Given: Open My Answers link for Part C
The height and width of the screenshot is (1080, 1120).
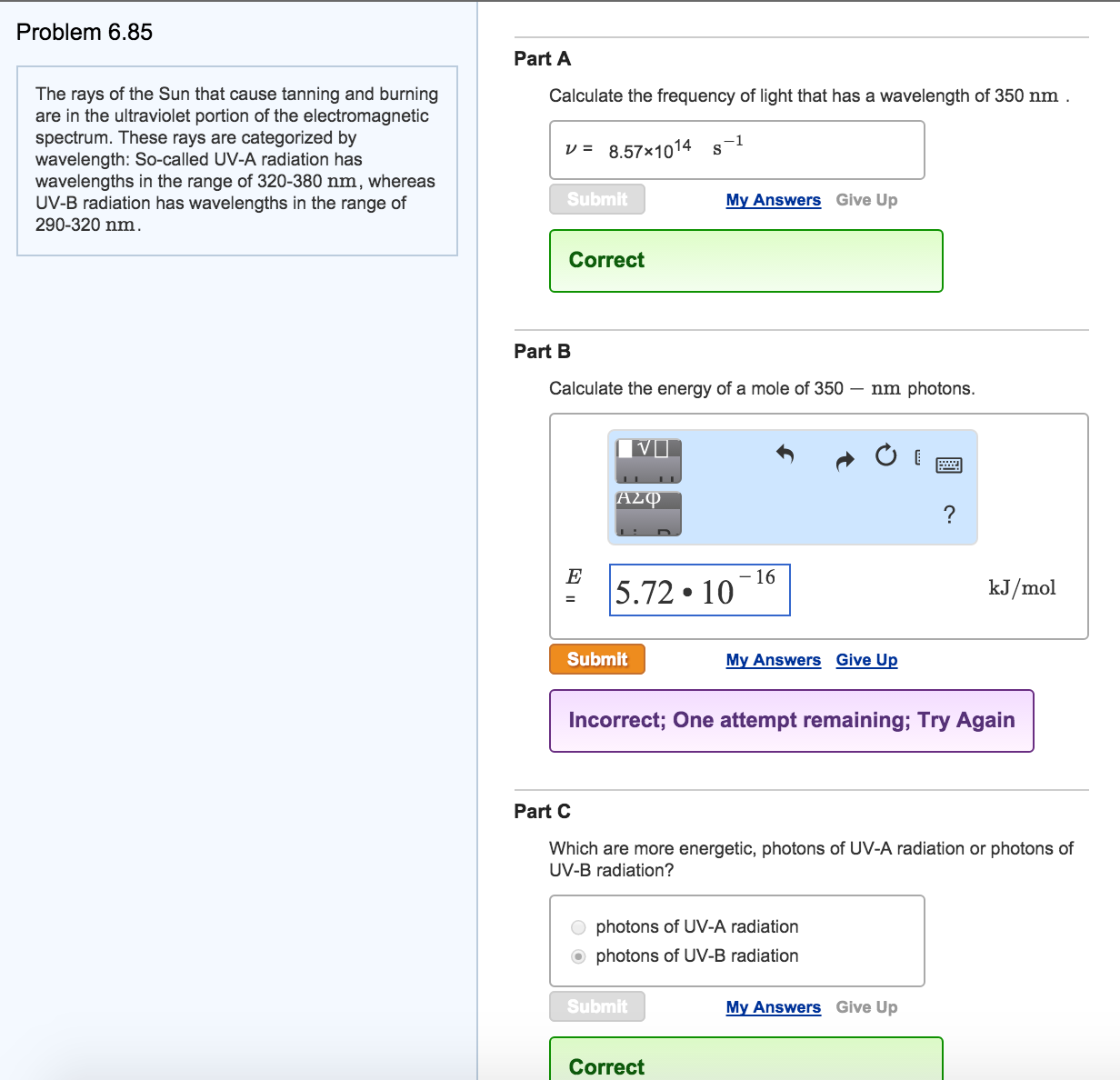Looking at the screenshot, I should [773, 1007].
